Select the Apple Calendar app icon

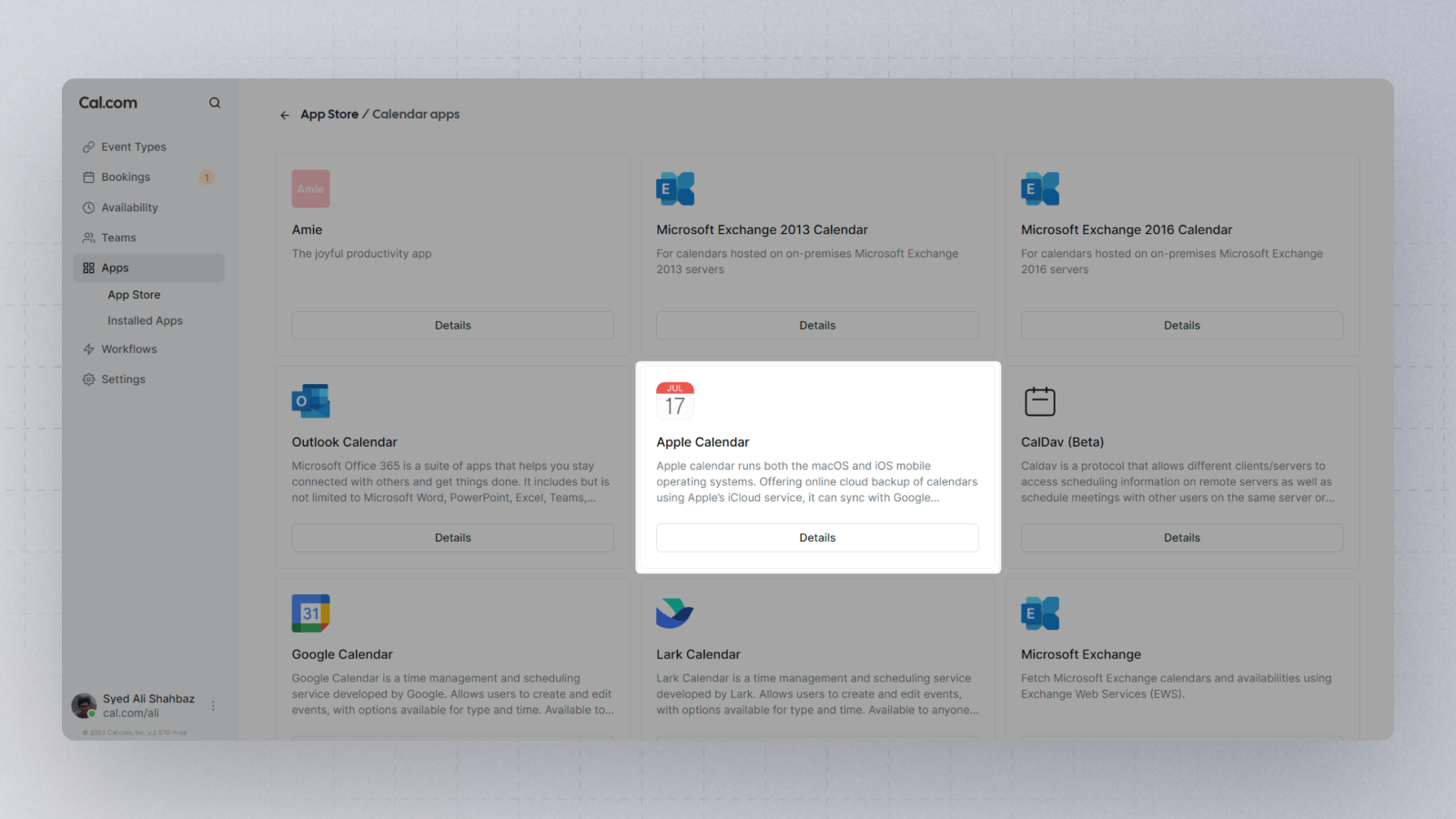tap(675, 401)
